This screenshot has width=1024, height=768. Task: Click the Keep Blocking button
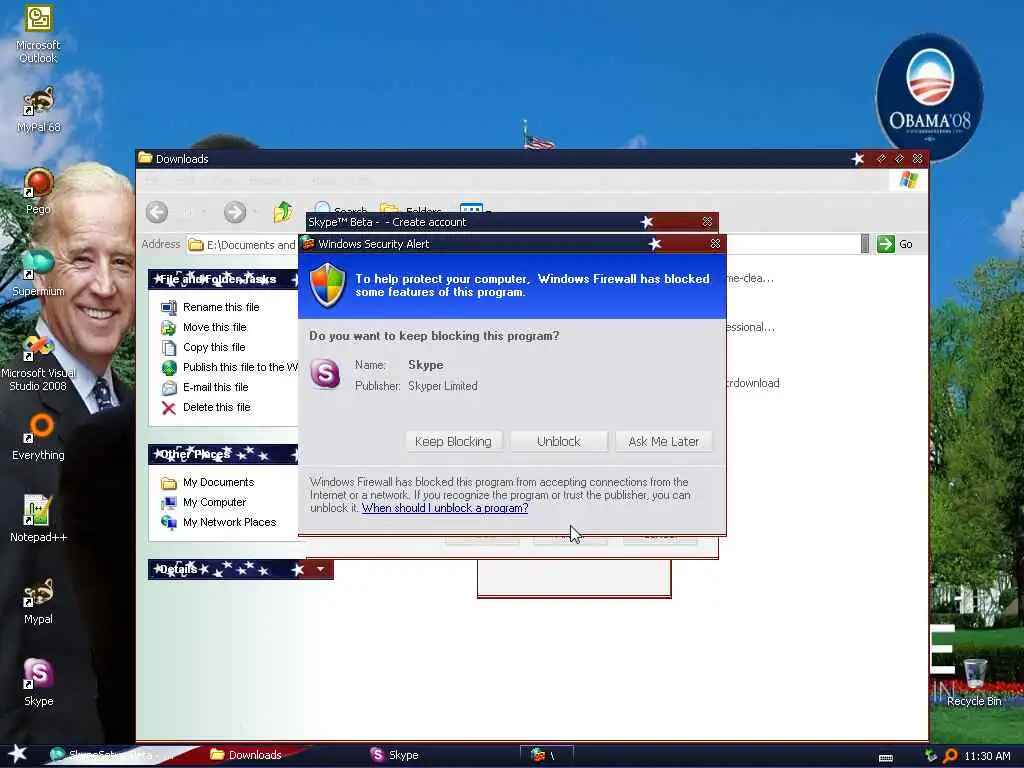(x=453, y=441)
